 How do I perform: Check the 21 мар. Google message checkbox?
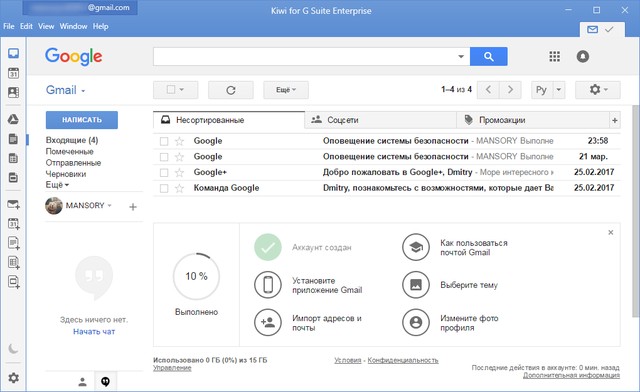(164, 157)
